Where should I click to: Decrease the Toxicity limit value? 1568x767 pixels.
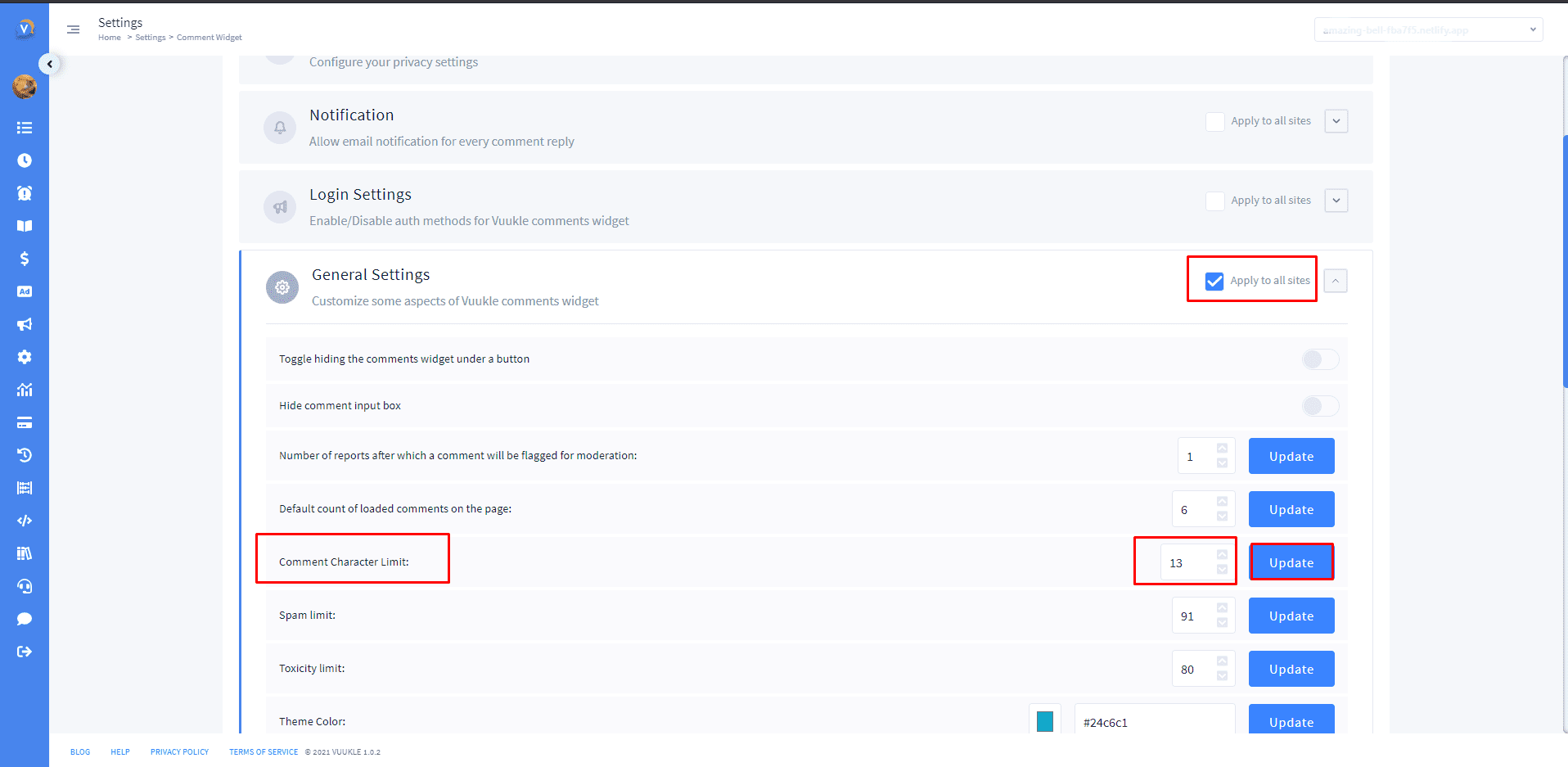click(x=1222, y=676)
